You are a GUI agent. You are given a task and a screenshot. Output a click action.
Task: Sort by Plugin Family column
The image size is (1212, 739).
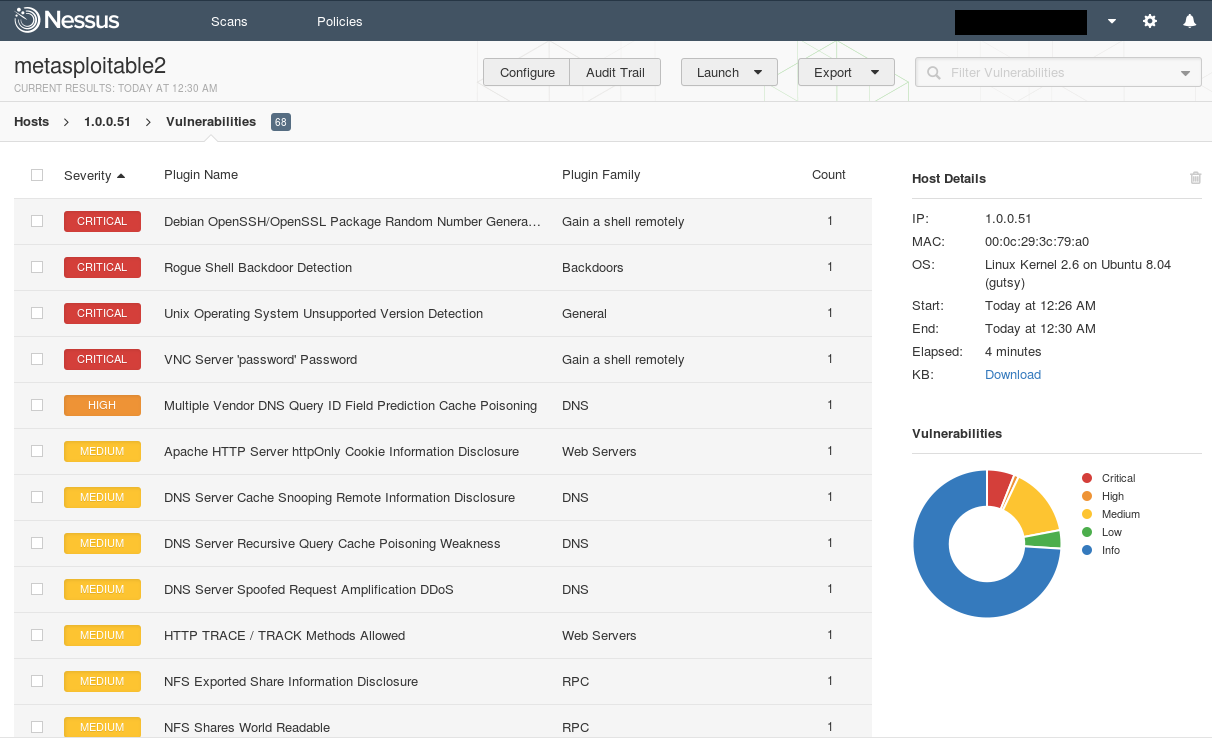pos(601,175)
